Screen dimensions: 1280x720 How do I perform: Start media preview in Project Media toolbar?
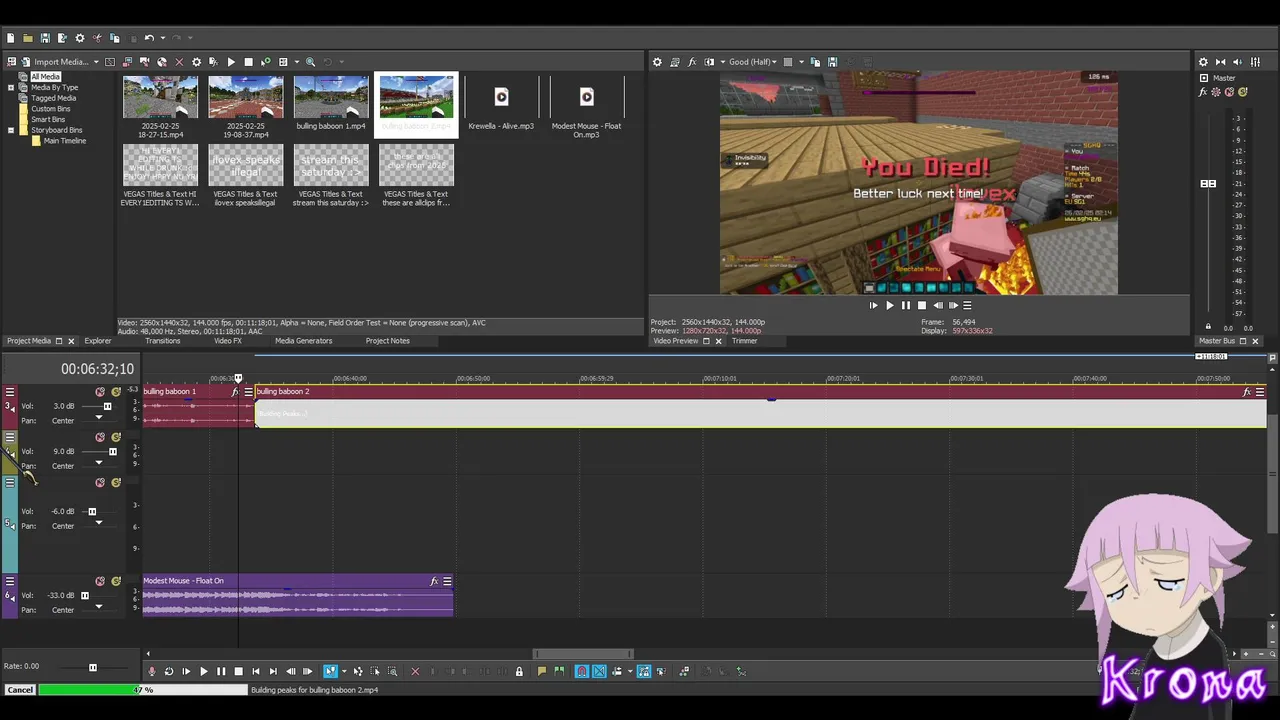tap(231, 62)
